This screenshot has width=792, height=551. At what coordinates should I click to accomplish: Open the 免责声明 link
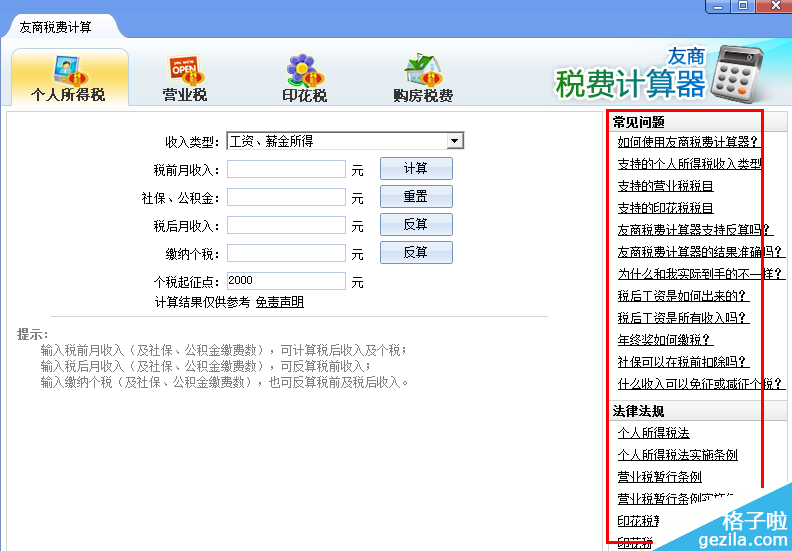click(279, 302)
